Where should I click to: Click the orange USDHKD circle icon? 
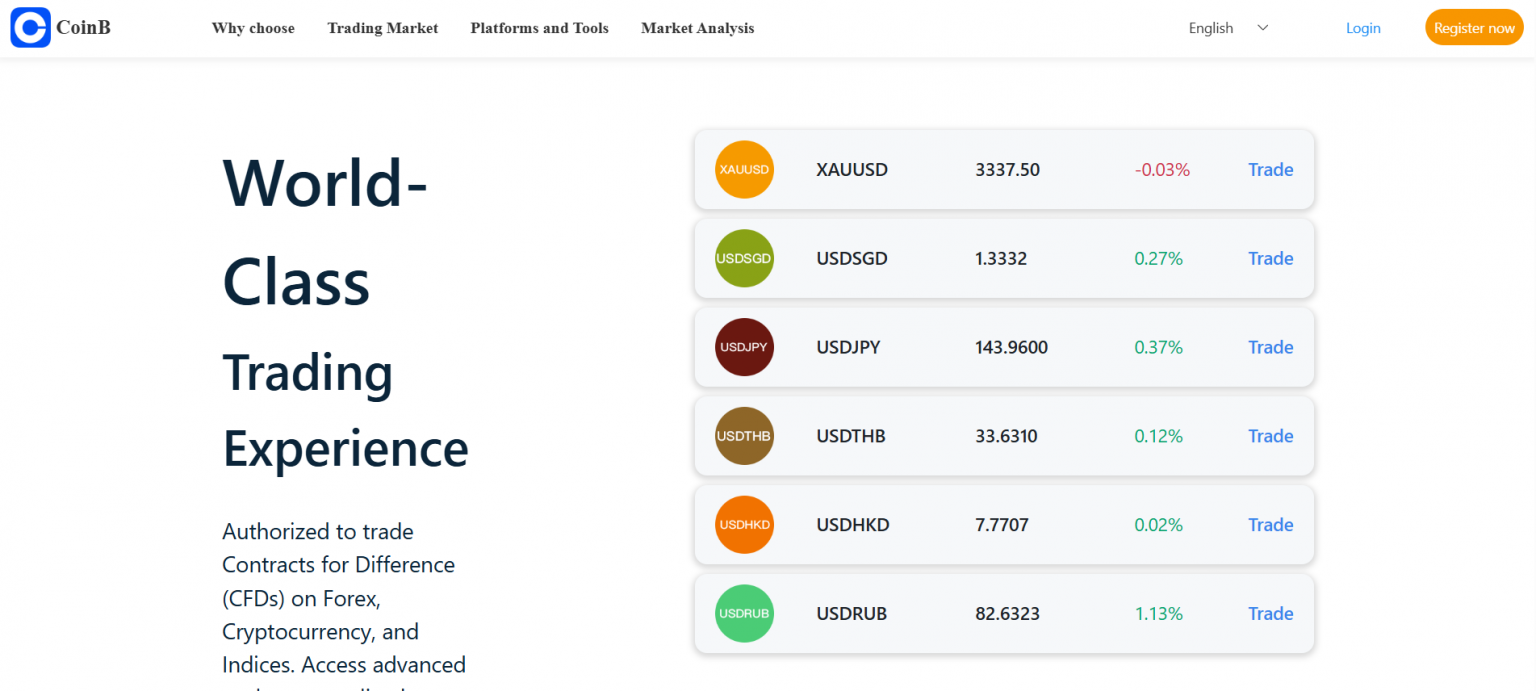(744, 525)
